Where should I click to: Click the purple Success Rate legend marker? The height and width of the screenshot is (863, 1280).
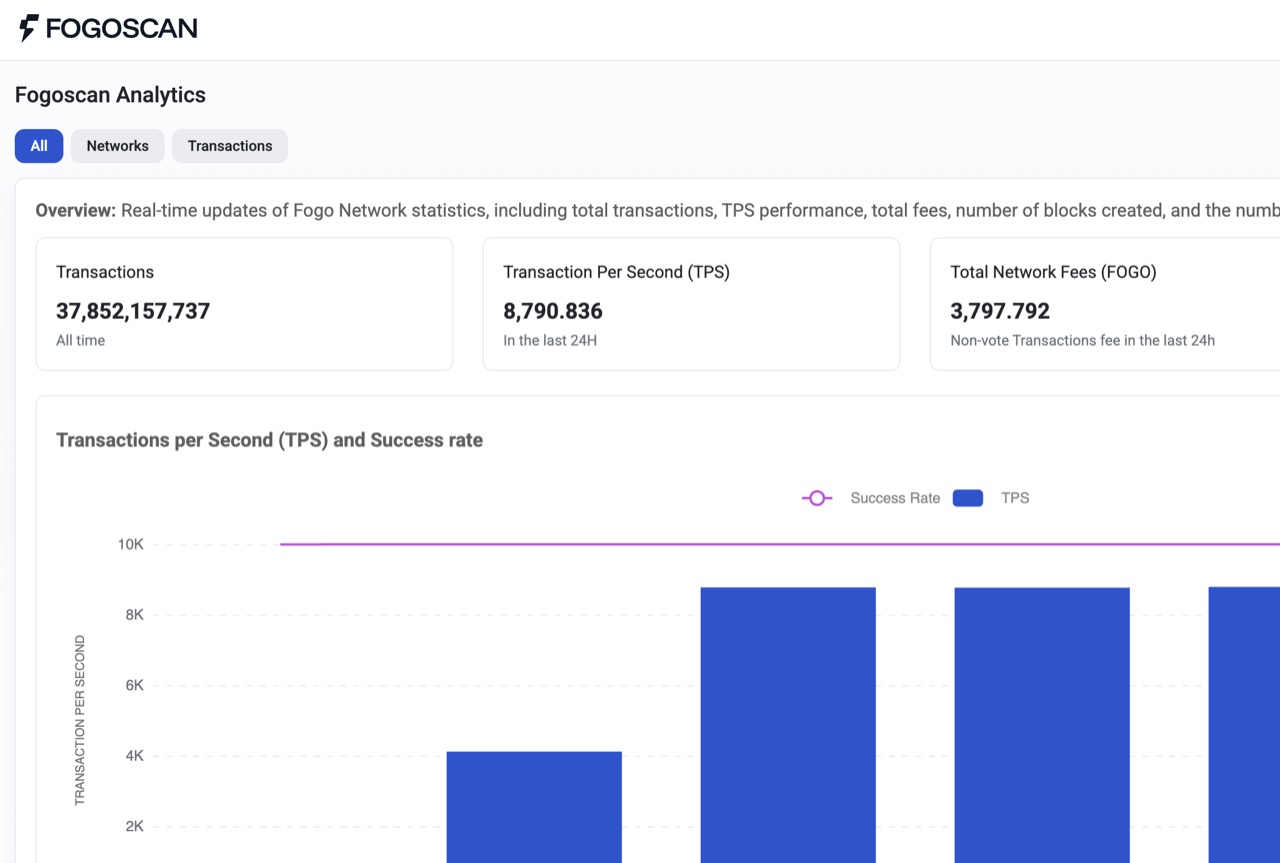[x=817, y=498]
